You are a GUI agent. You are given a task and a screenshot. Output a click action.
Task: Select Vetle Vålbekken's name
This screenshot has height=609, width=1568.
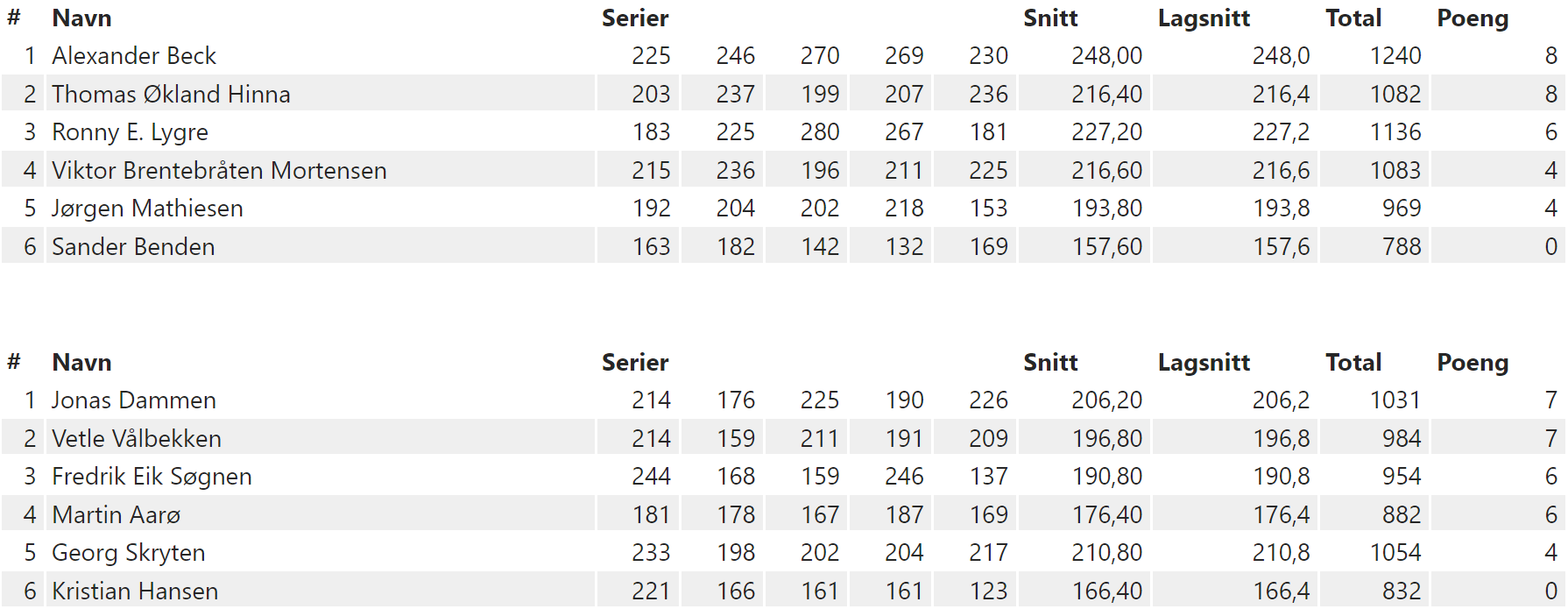(137, 438)
